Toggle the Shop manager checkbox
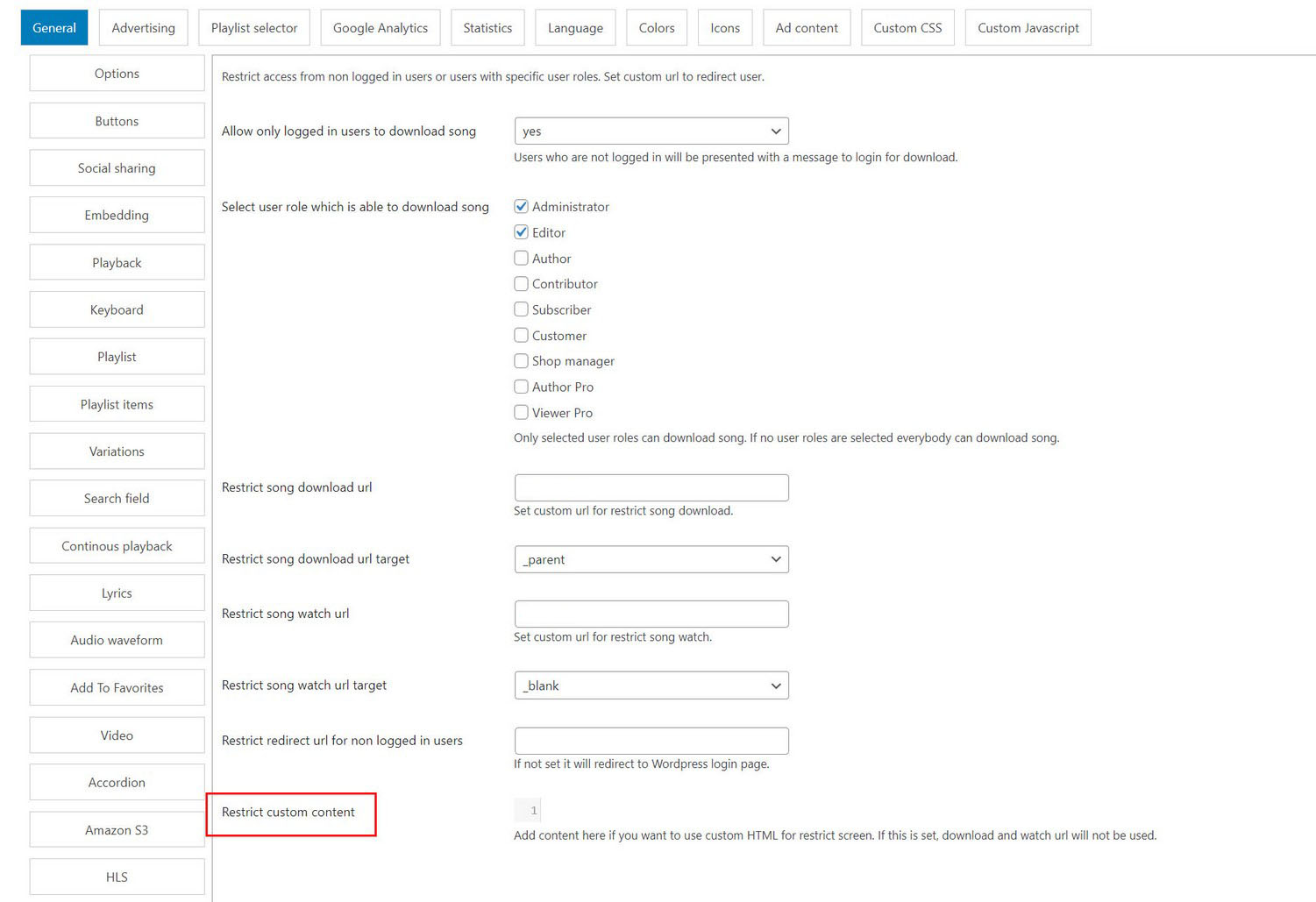Viewport: 1316px width, 902px height. point(521,361)
